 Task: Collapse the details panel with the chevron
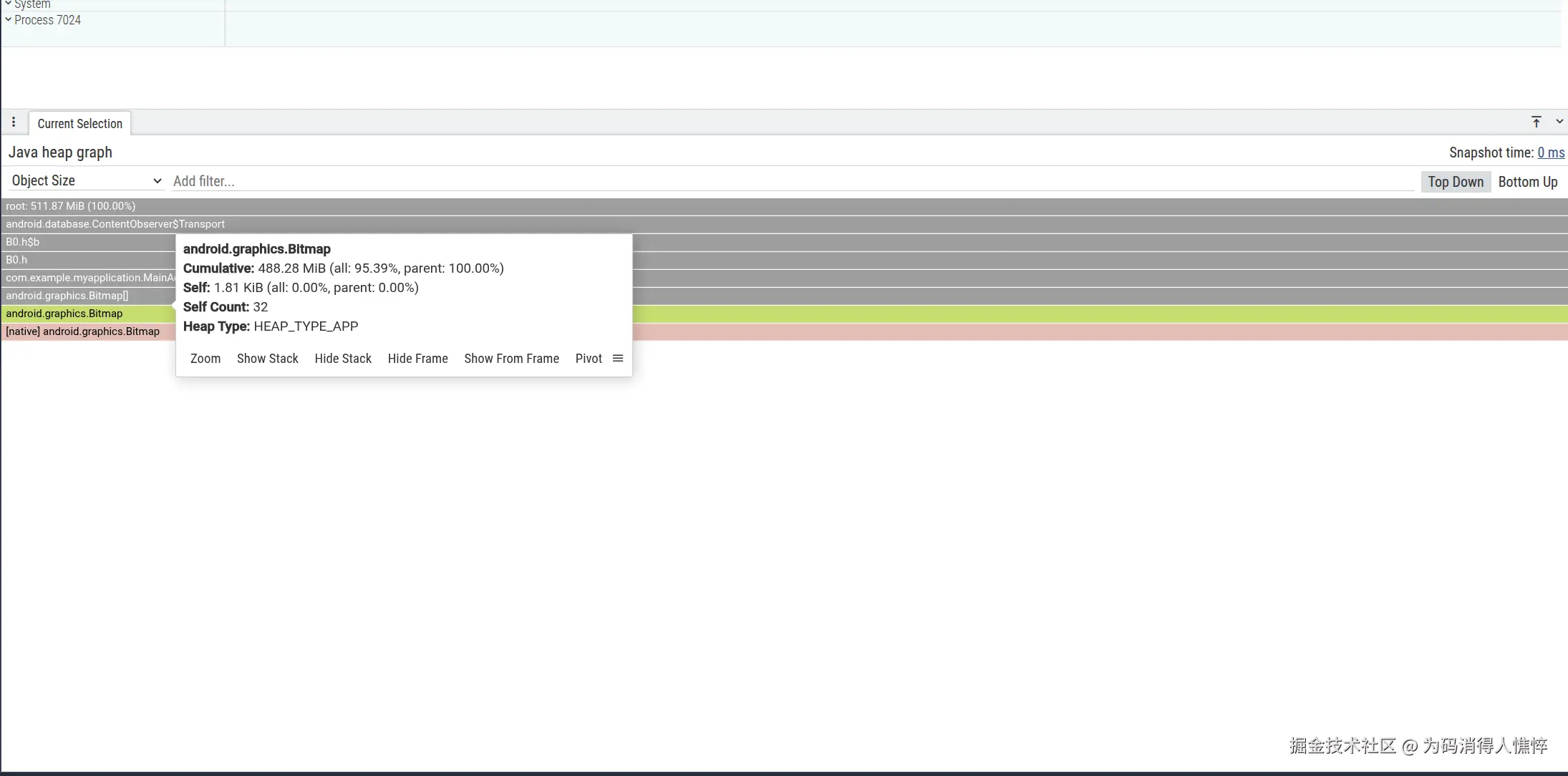[1559, 122]
